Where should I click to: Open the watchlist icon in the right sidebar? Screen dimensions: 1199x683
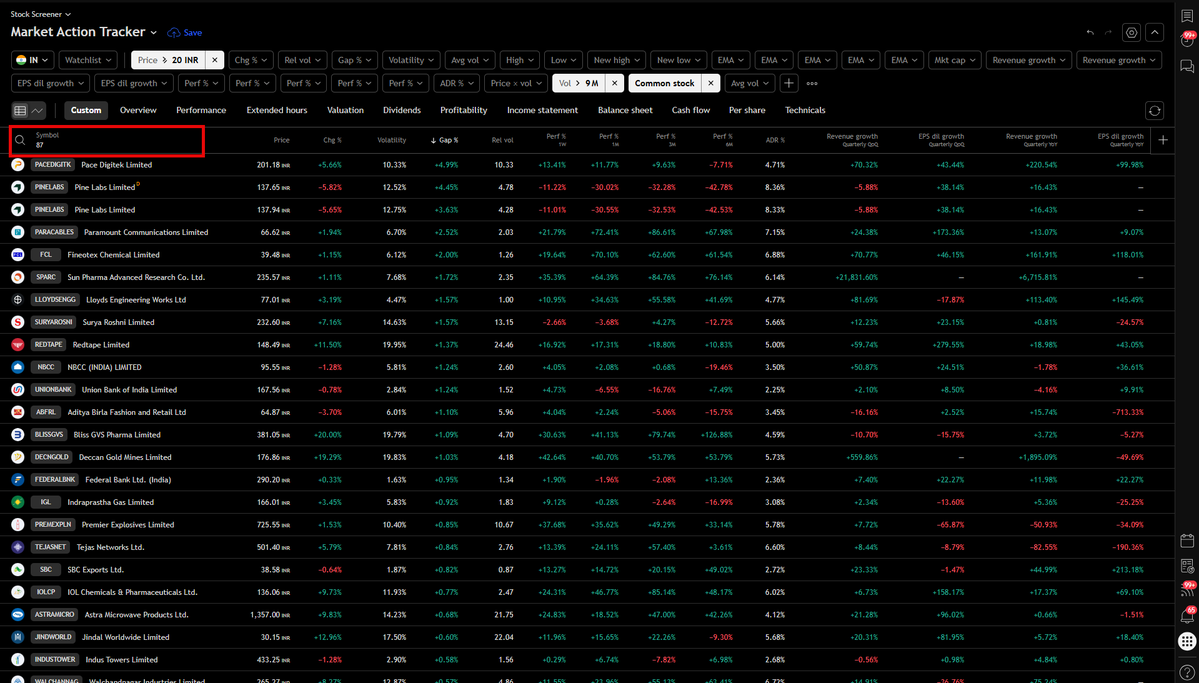coord(1187,15)
